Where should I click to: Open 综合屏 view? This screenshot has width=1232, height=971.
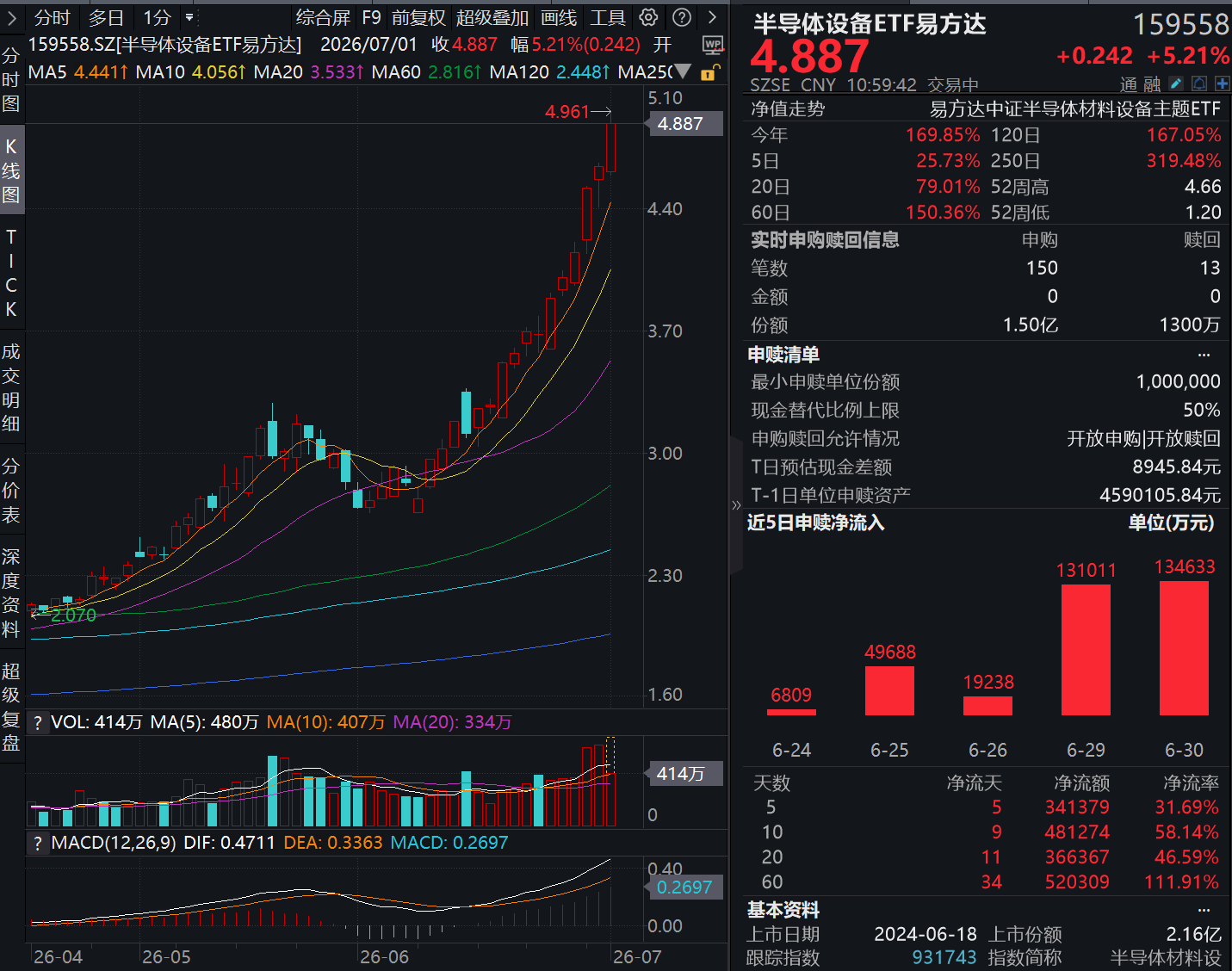click(323, 17)
